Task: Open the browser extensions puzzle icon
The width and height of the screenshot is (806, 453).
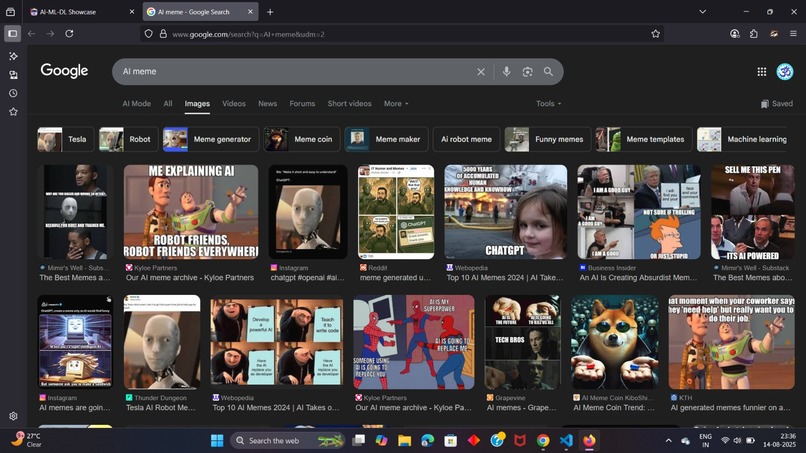Action: [x=754, y=34]
